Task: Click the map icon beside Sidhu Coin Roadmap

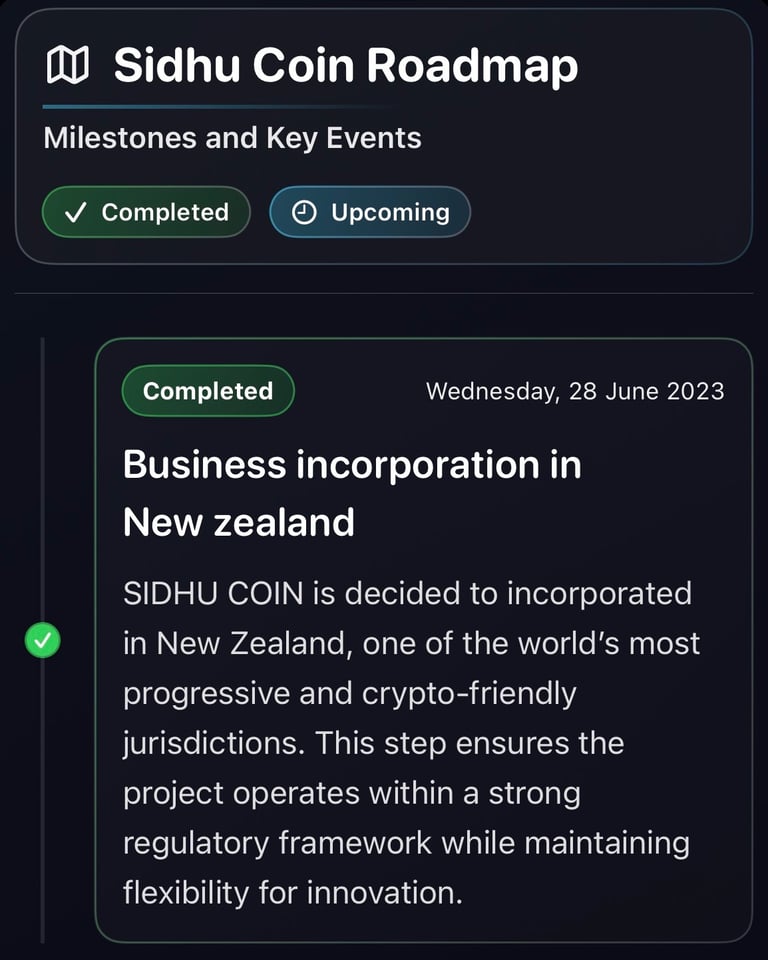Action: (67, 65)
